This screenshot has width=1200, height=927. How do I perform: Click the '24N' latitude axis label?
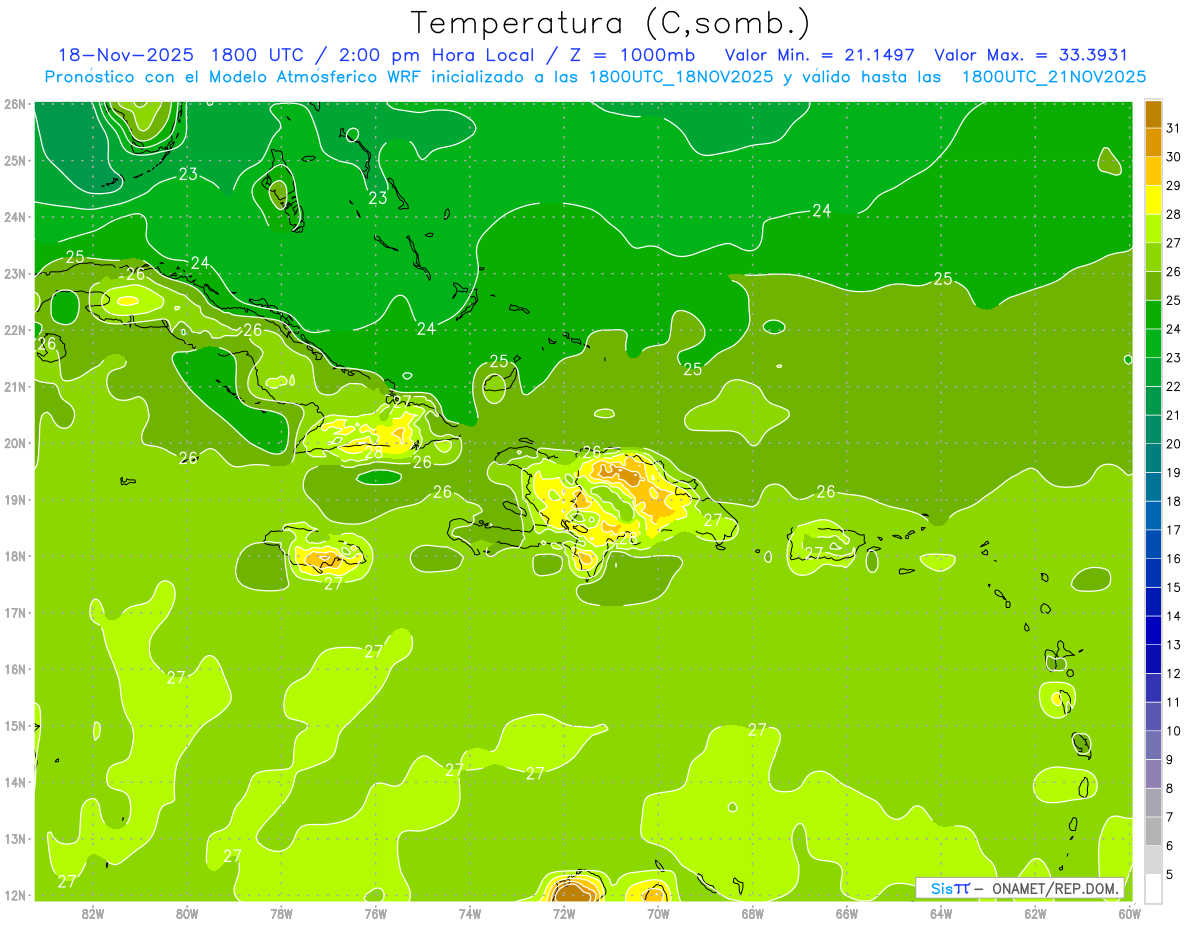point(15,217)
